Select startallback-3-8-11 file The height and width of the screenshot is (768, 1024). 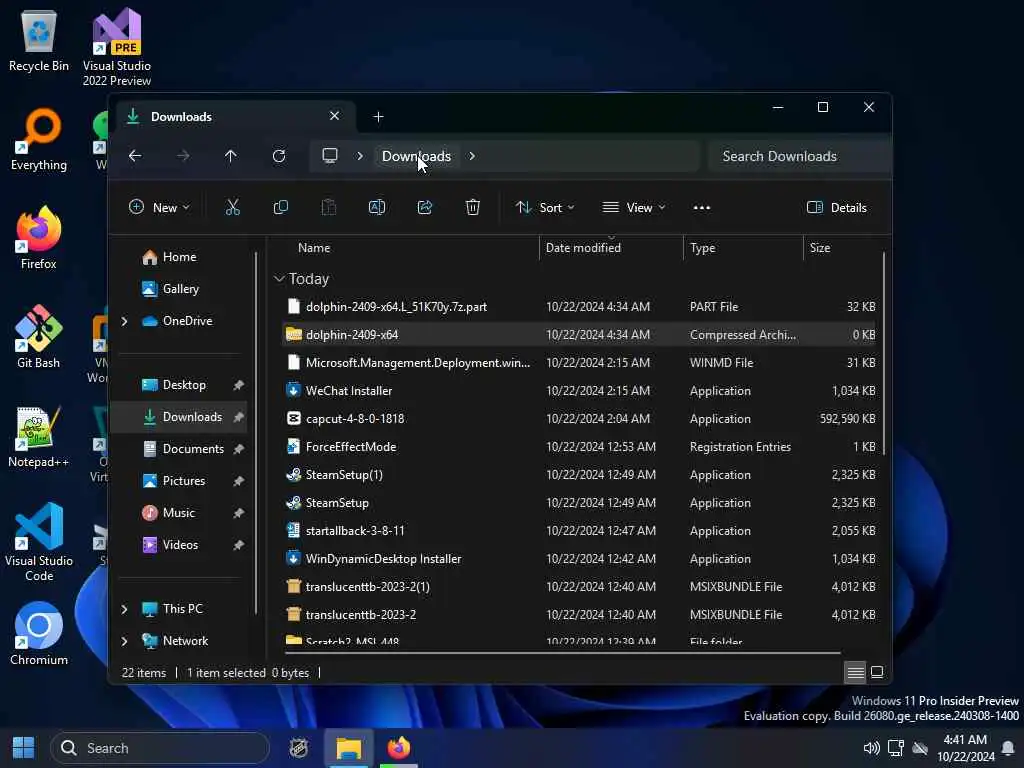pos(579,531)
